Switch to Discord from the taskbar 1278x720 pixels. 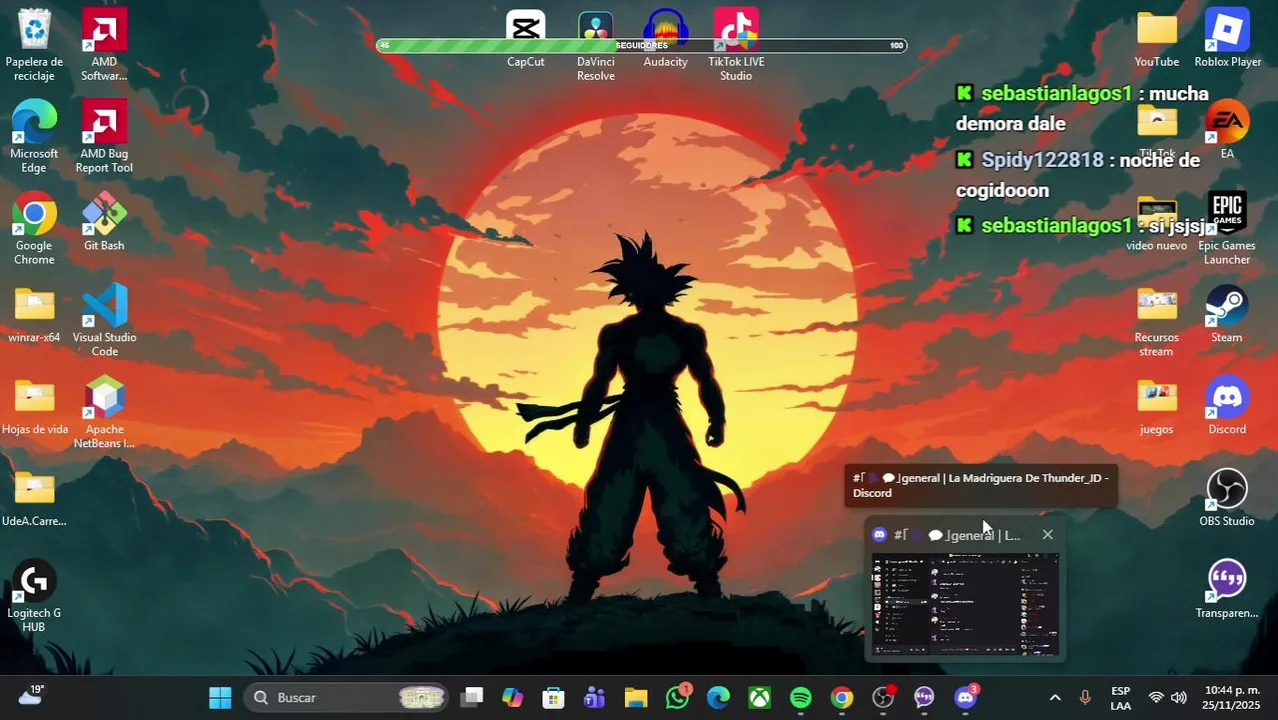pos(965,698)
